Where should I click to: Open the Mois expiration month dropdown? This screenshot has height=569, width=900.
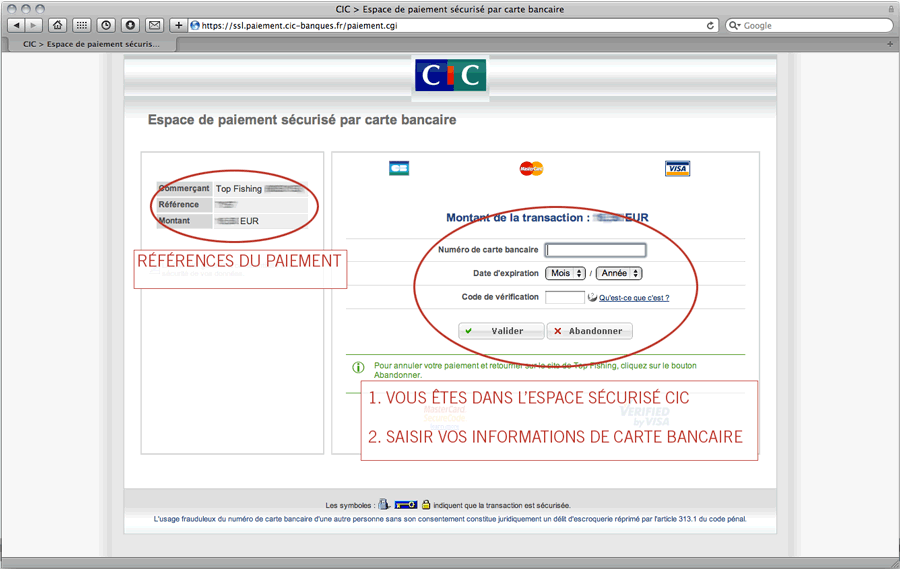[x=565, y=273]
